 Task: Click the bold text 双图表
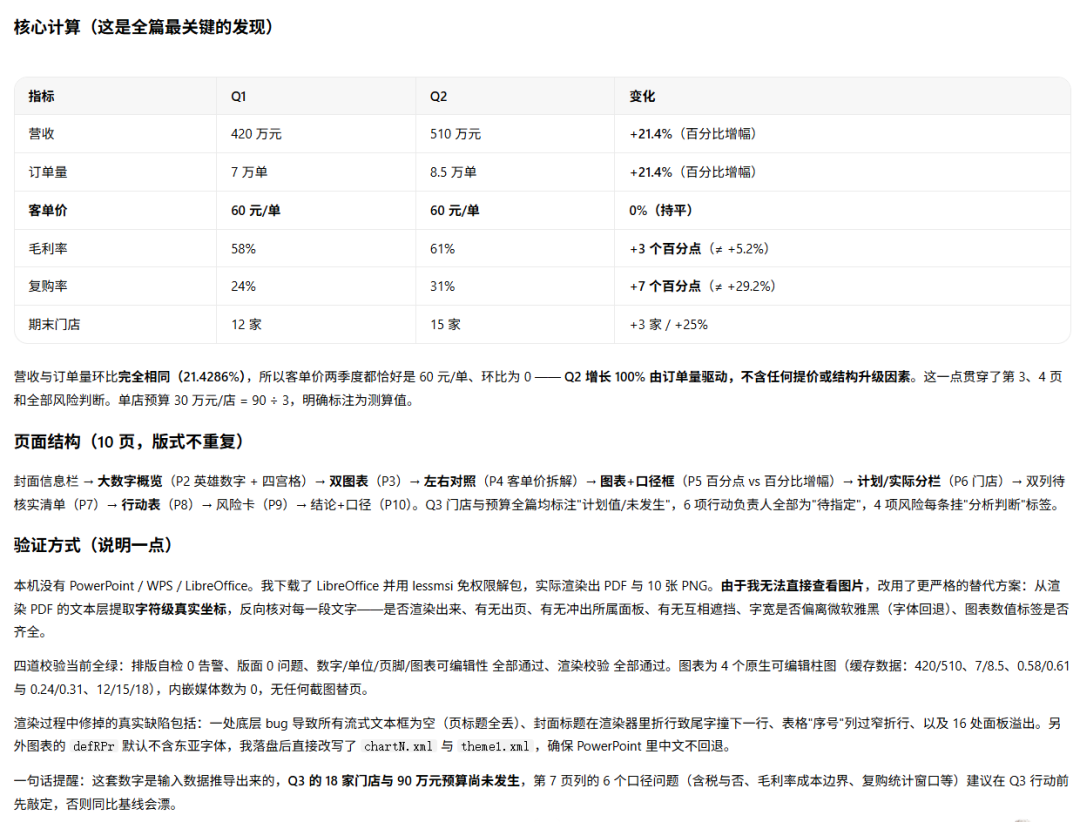coord(349,481)
